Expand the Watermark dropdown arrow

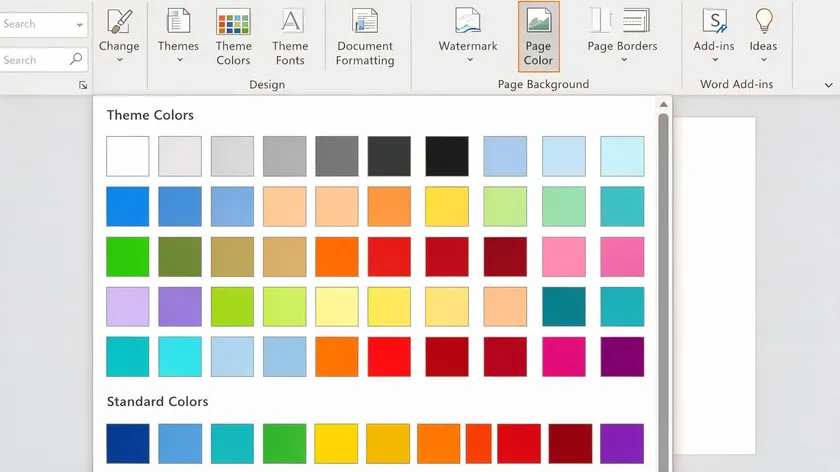(x=470, y=60)
